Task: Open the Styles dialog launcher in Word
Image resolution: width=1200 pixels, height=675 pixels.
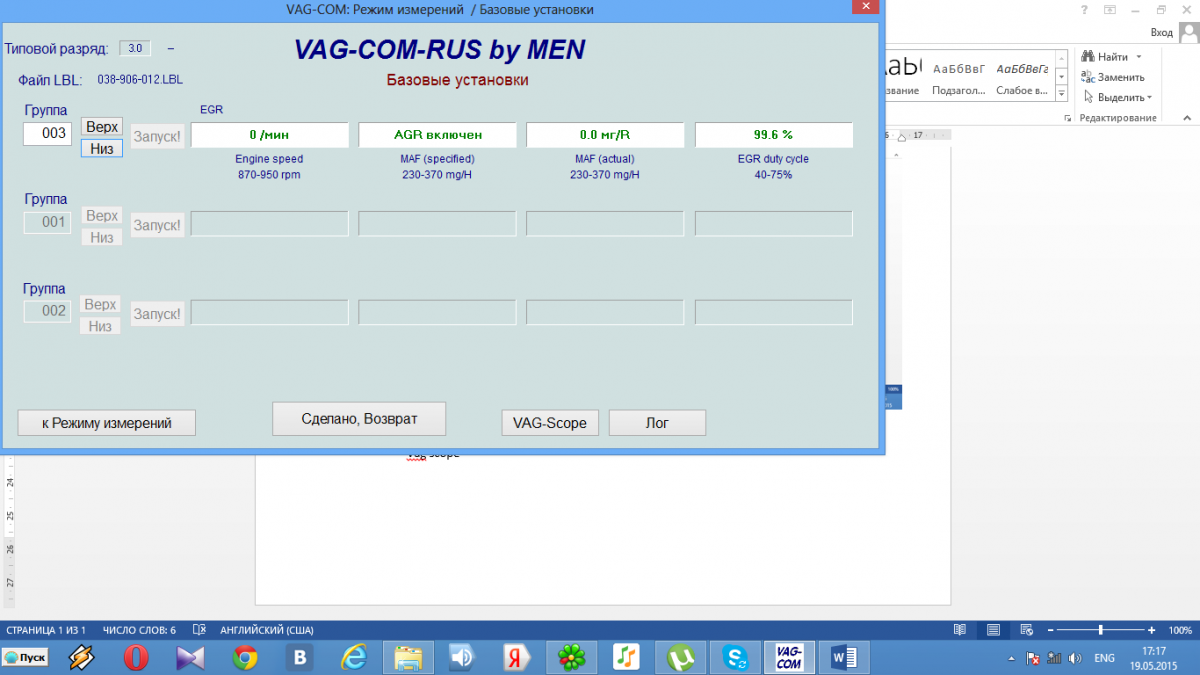Action: (x=1067, y=118)
